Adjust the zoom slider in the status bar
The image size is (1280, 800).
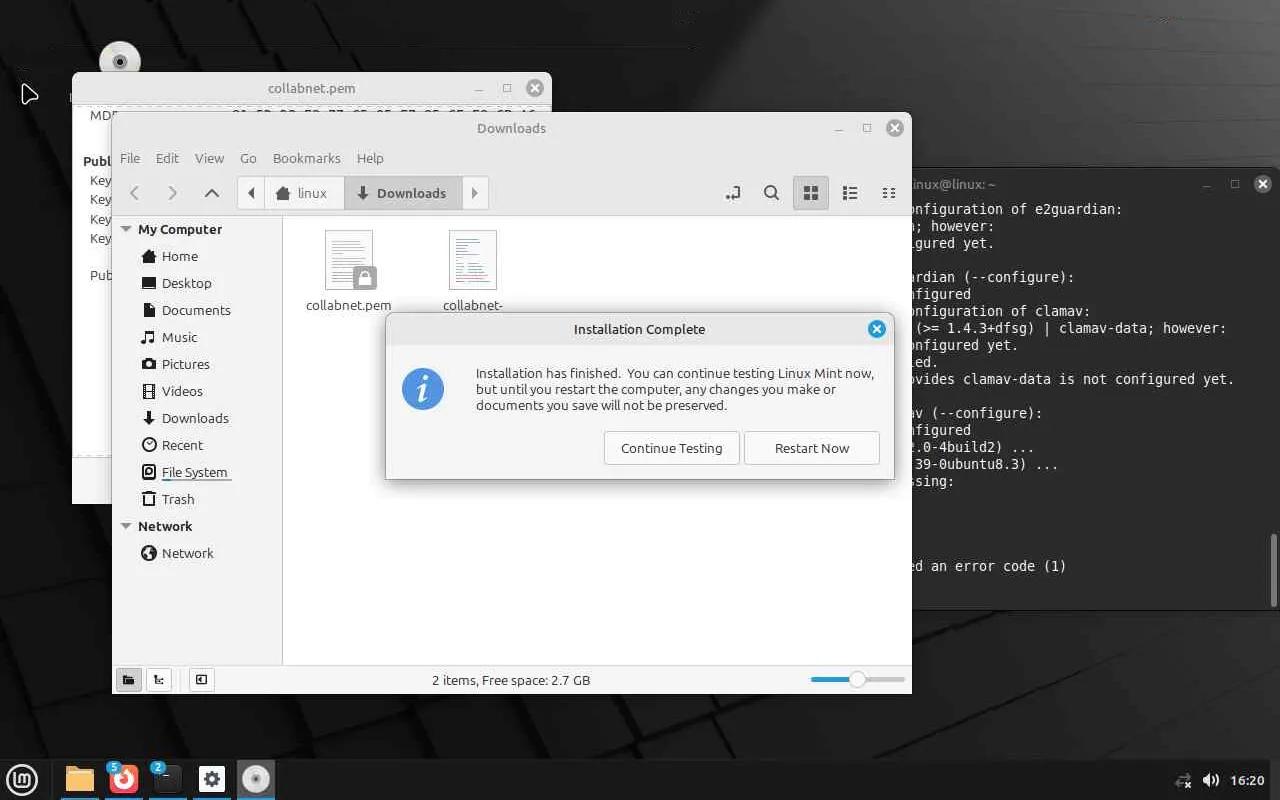coord(857,680)
